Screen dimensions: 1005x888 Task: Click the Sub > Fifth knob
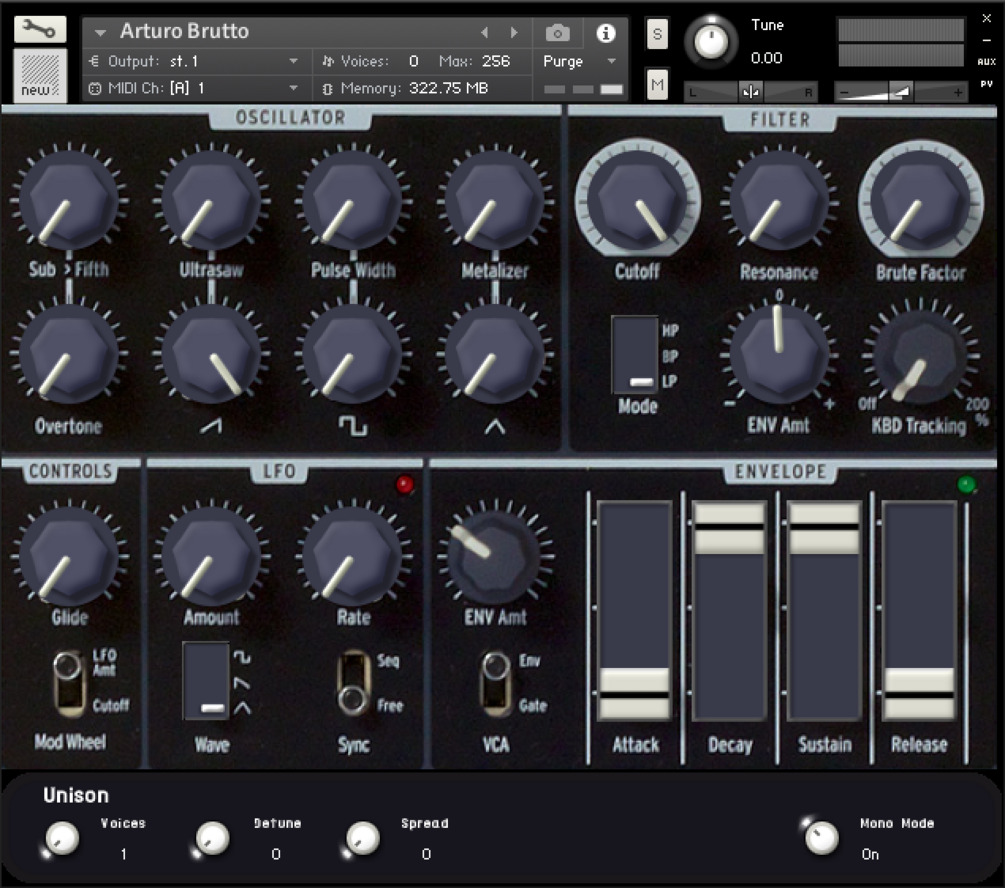point(69,201)
